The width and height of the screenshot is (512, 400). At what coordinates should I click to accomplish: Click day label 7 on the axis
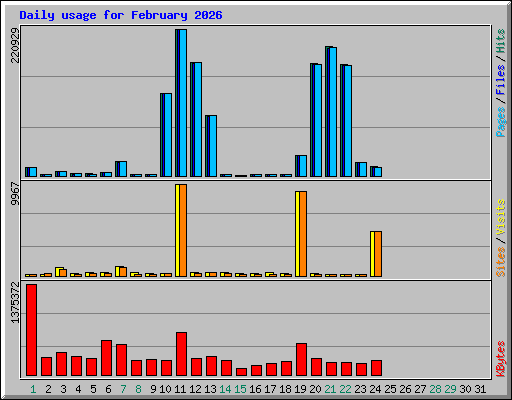123,389
